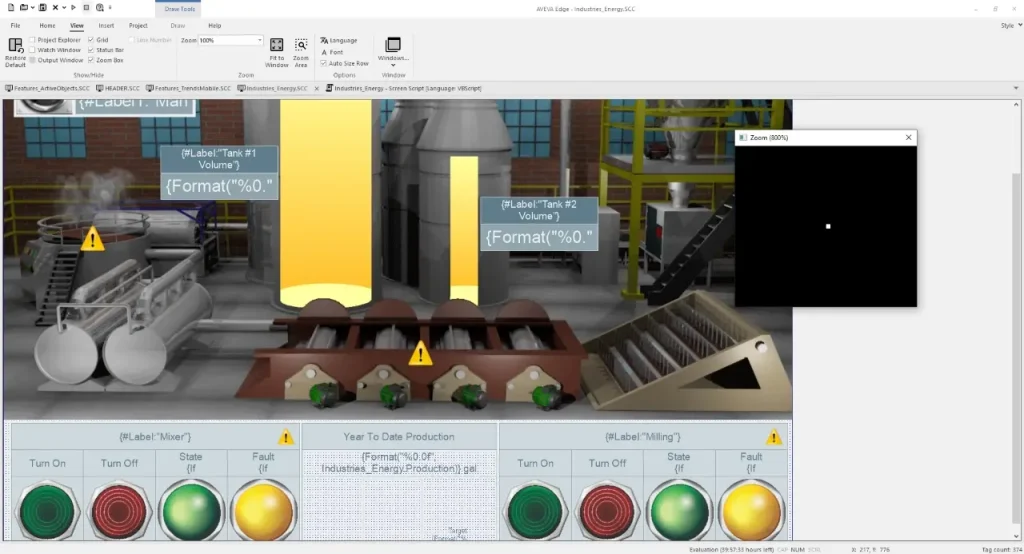The image size is (1024, 554).
Task: Click the Save icon in quick access toolbar
Action: pyautogui.click(x=42, y=8)
